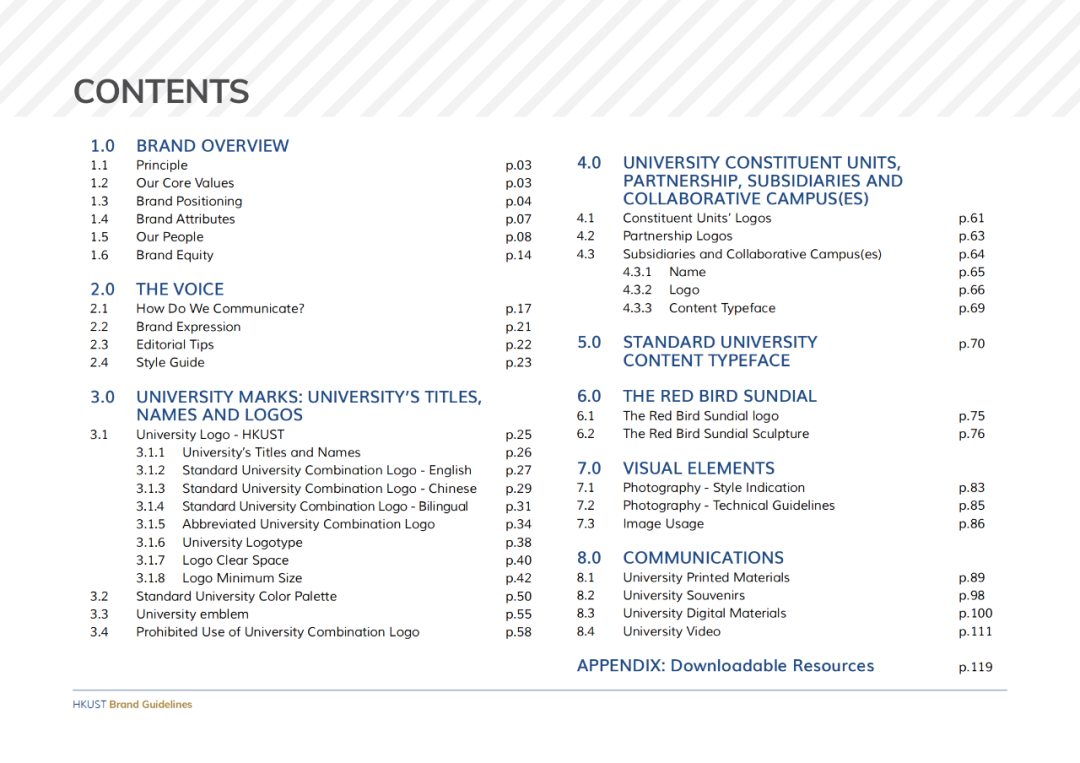Click the 7.0 Visual Elements heading
1080x763 pixels.
click(x=698, y=468)
